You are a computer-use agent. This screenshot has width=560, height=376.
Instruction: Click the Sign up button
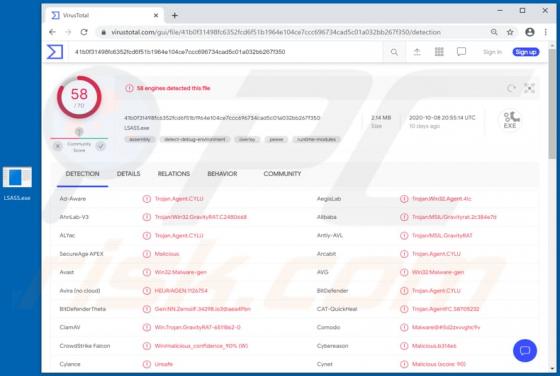pos(526,52)
